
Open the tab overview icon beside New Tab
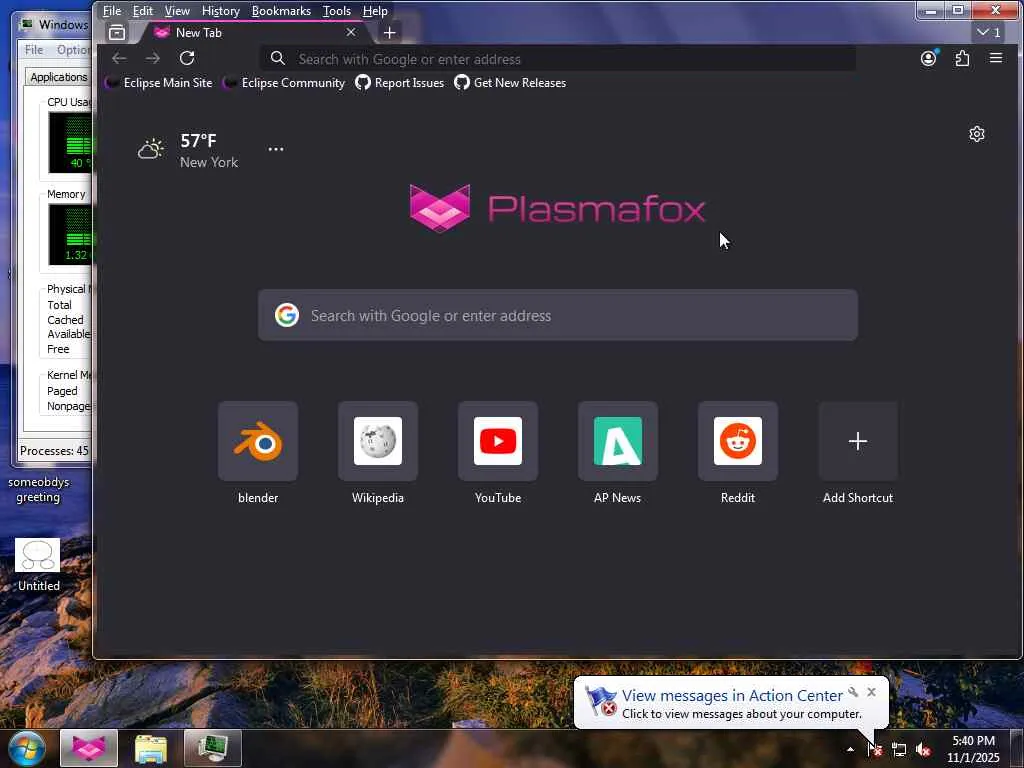117,32
